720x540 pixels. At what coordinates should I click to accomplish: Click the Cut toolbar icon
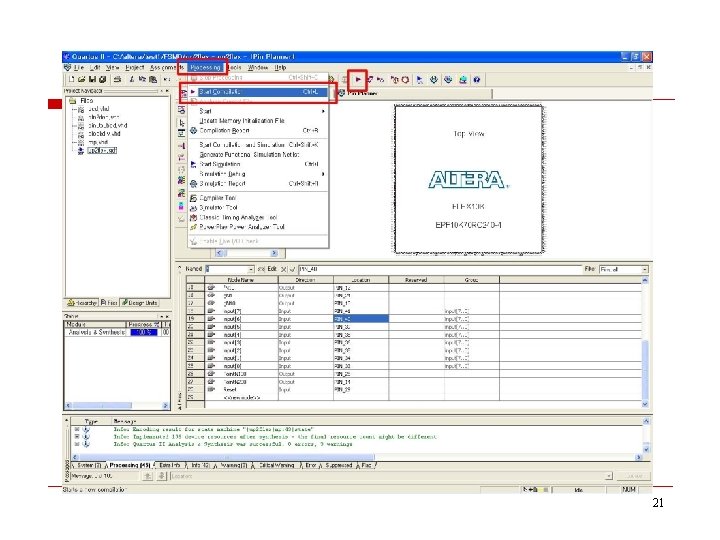(x=132, y=79)
